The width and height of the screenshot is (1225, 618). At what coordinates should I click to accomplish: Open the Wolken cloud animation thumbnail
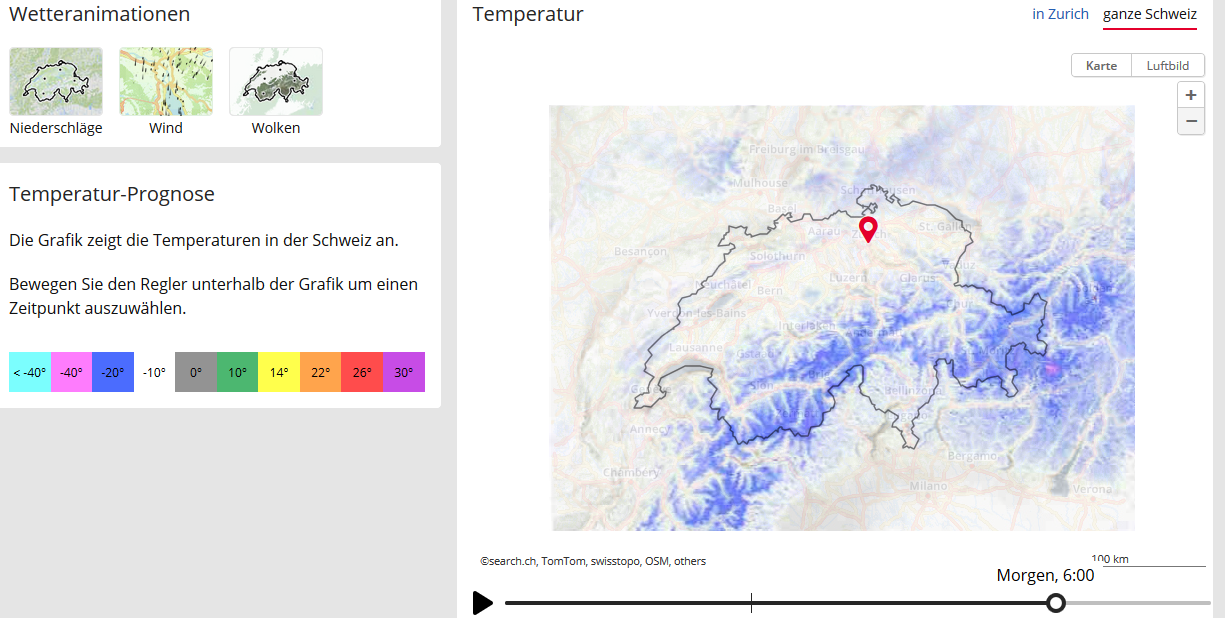pyautogui.click(x=276, y=81)
